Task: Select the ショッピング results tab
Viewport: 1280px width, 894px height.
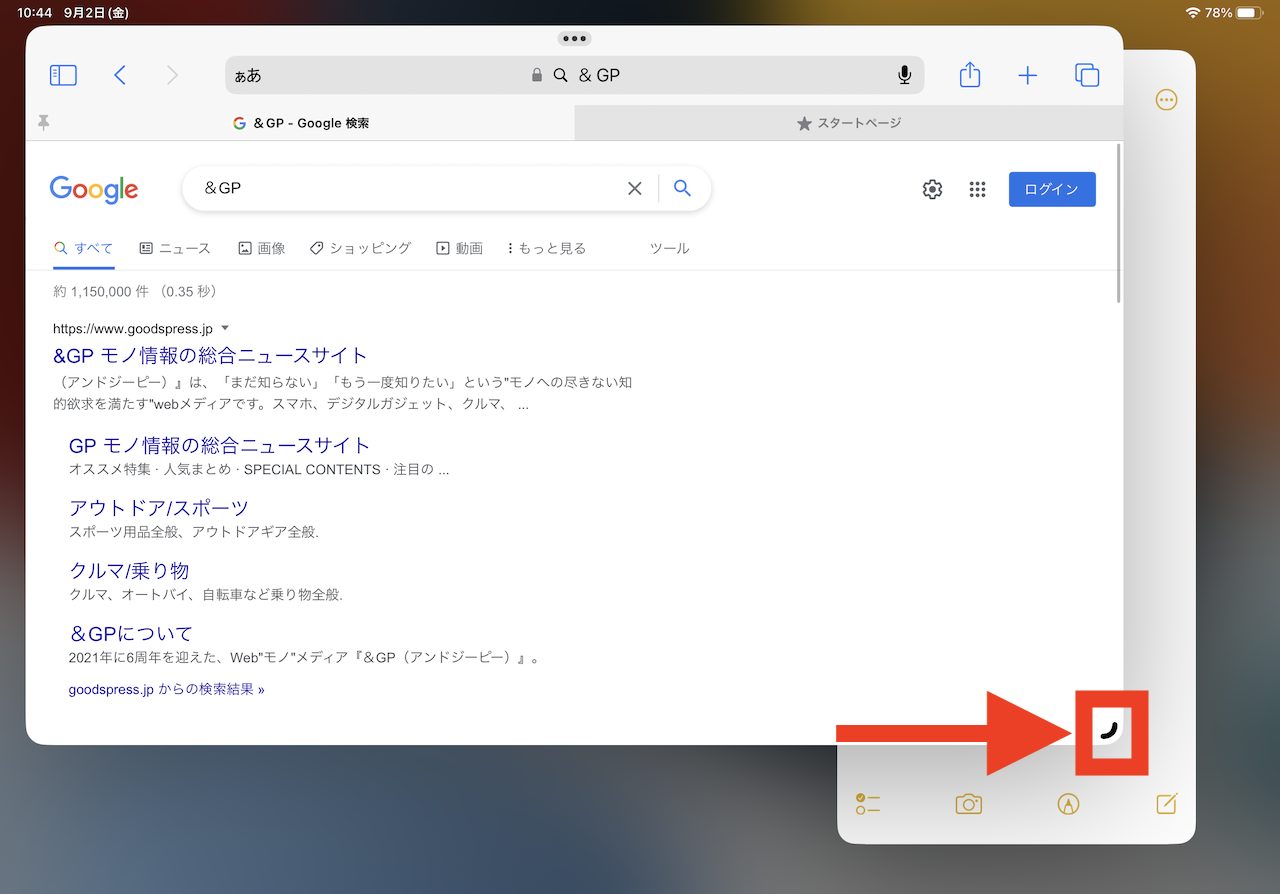Action: [x=360, y=248]
